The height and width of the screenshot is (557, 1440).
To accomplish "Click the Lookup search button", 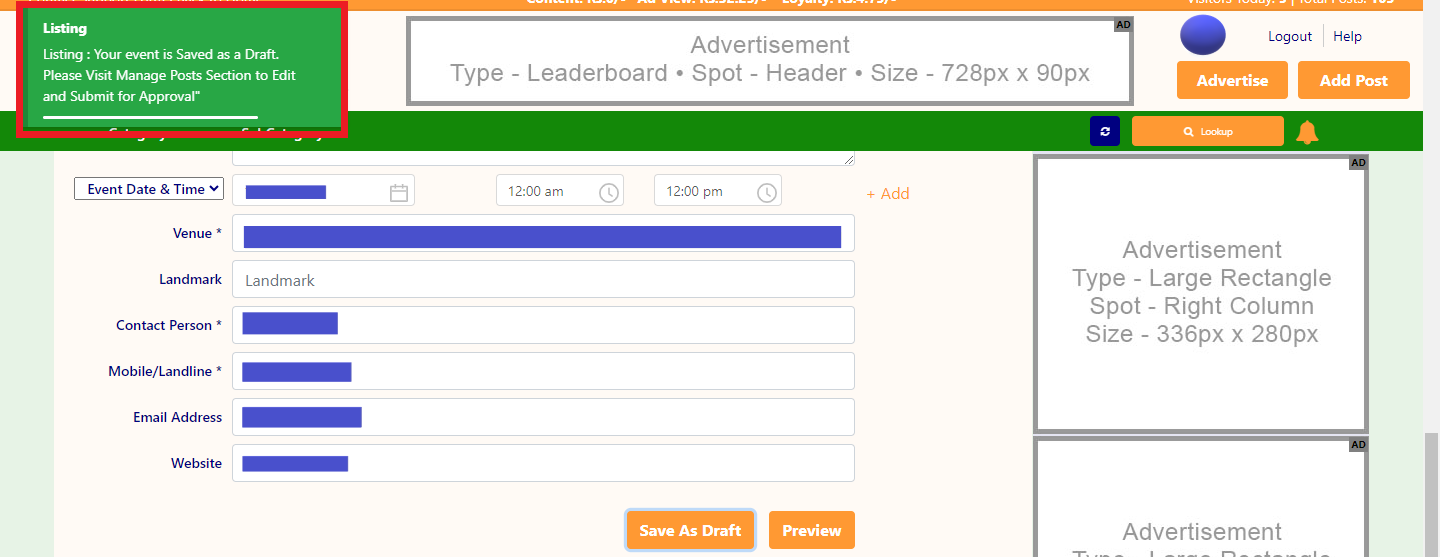I will [x=1207, y=131].
